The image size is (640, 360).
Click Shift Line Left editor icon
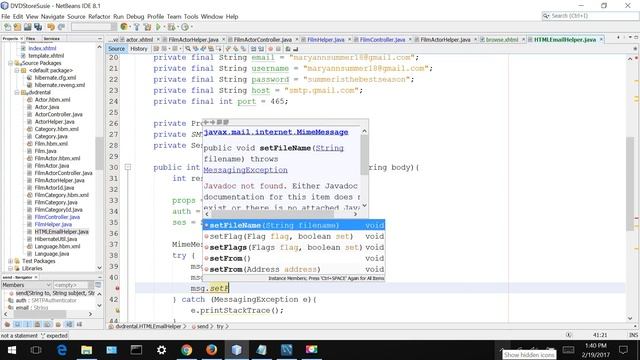tap(253, 49)
